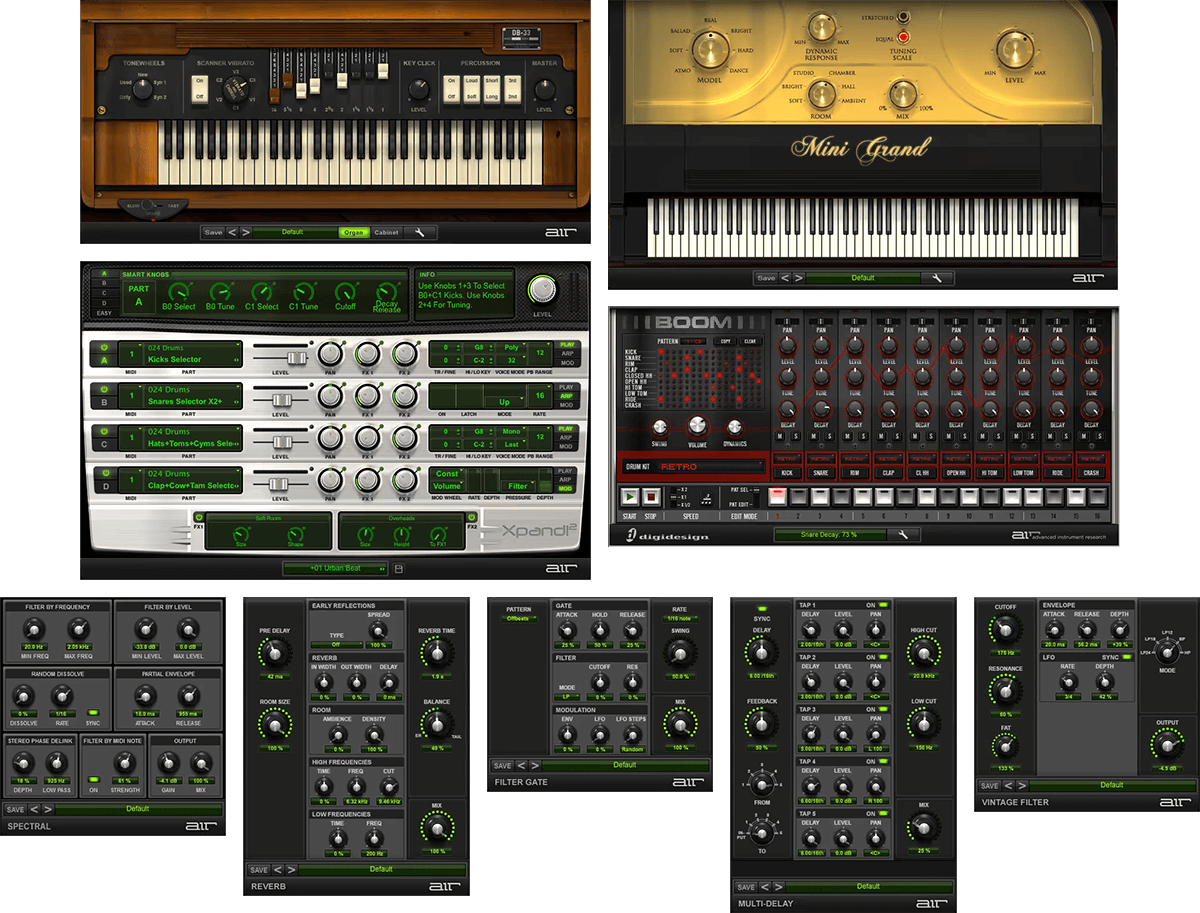Mute the Kick channel in Boom

(779, 437)
